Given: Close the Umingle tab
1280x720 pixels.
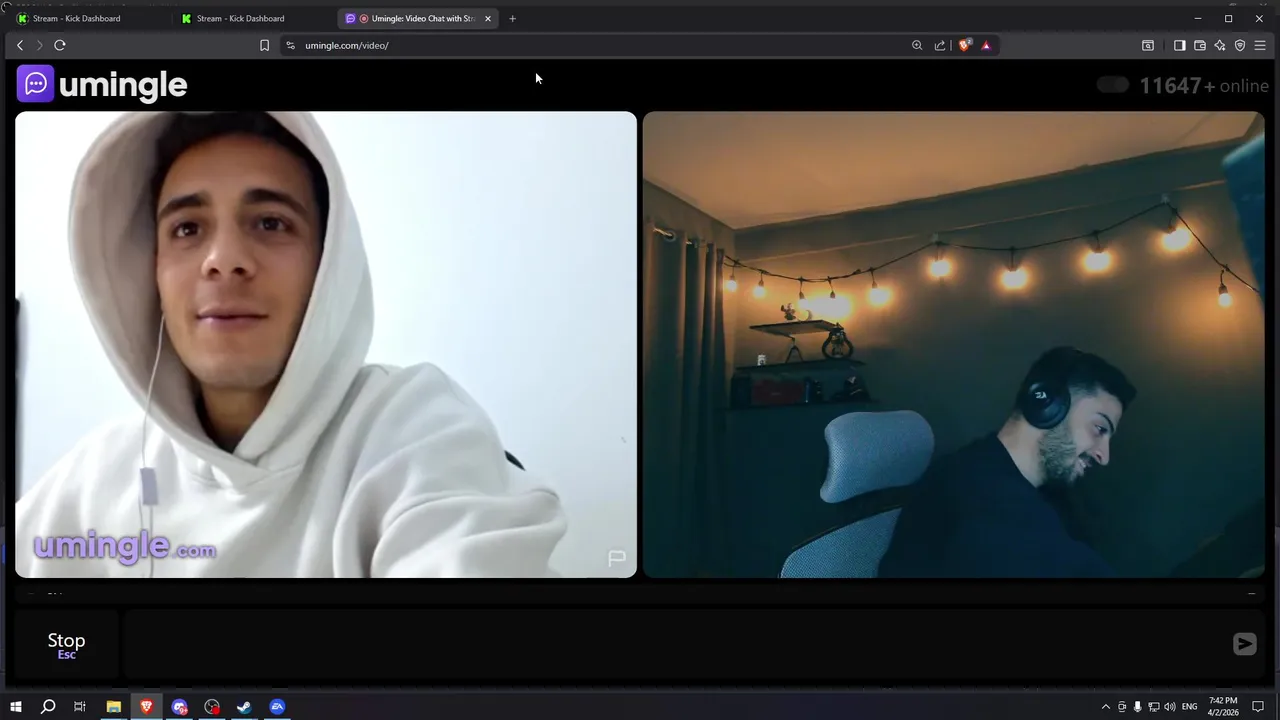Looking at the screenshot, I should tap(488, 18).
